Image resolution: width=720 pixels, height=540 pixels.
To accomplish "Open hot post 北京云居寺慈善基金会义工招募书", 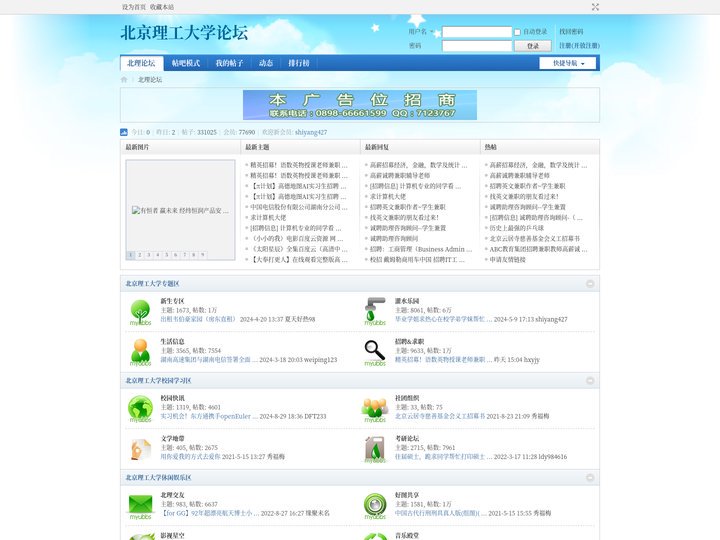I will pos(534,239).
